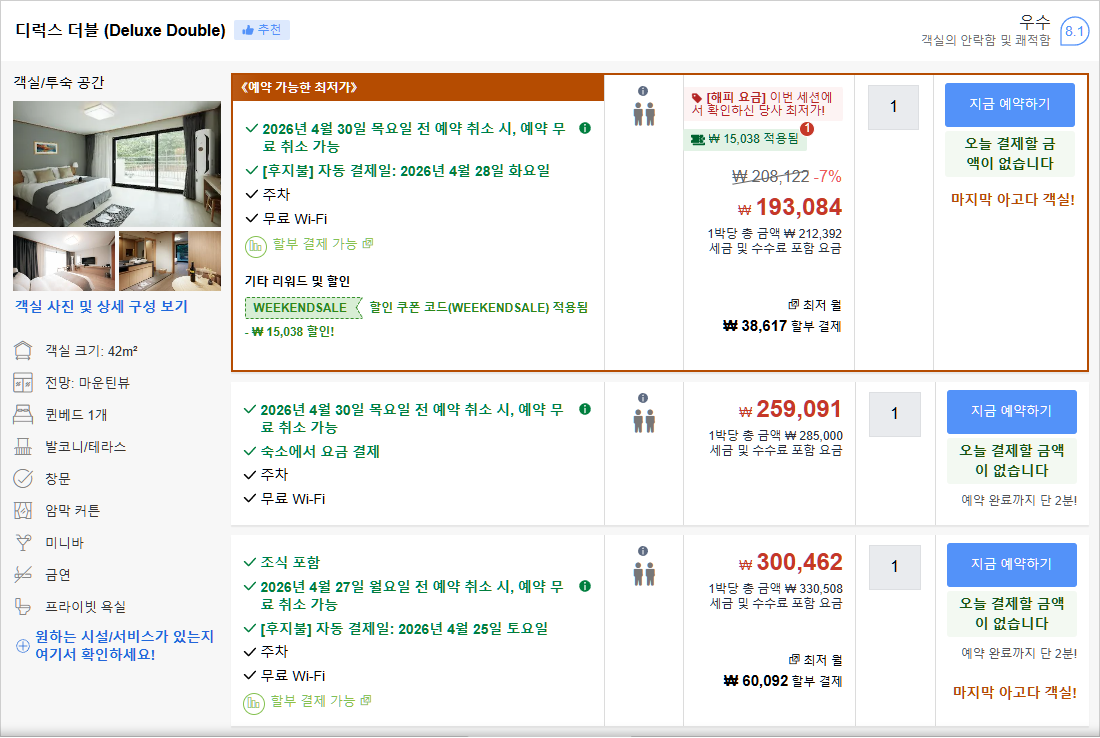Open the small kitchen counter thumbnail

click(x=170, y=261)
